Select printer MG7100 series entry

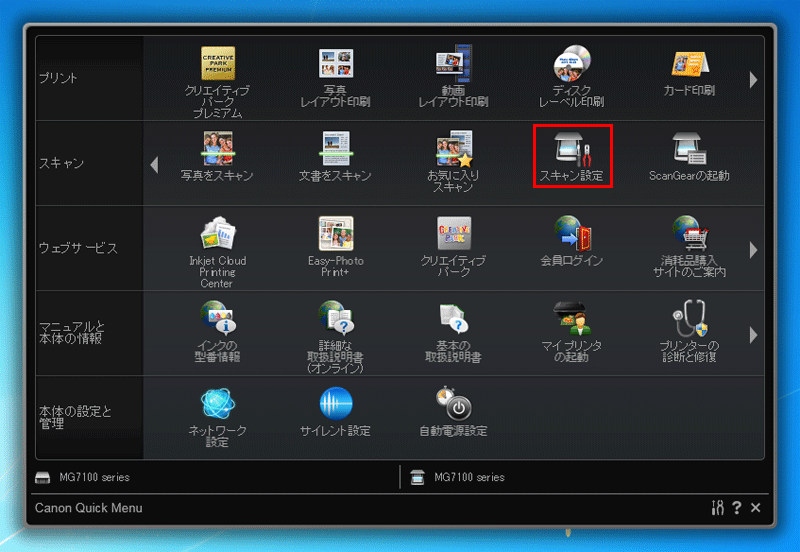tap(83, 477)
